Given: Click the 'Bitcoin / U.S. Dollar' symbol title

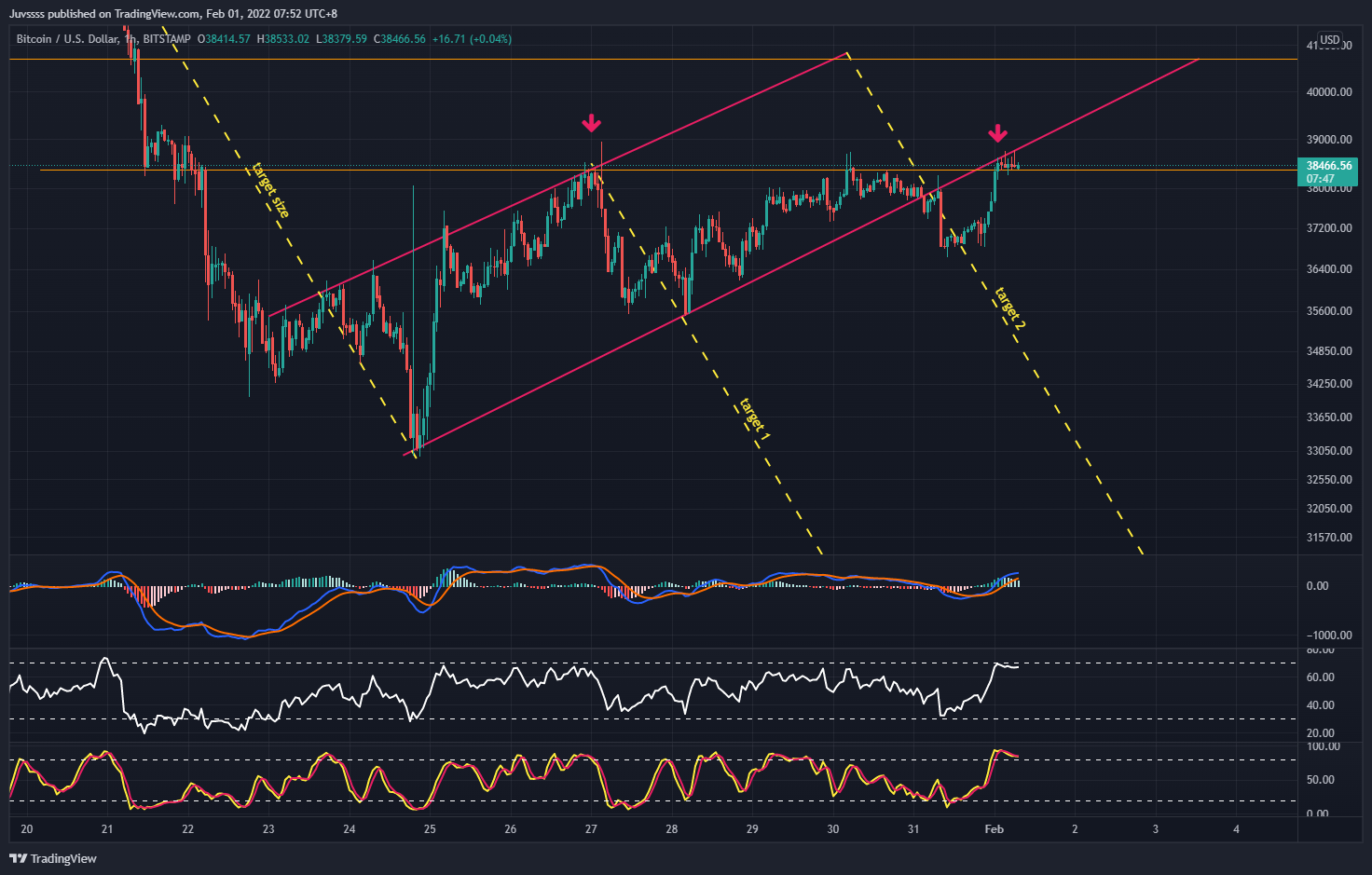Looking at the screenshot, I should click(68, 39).
